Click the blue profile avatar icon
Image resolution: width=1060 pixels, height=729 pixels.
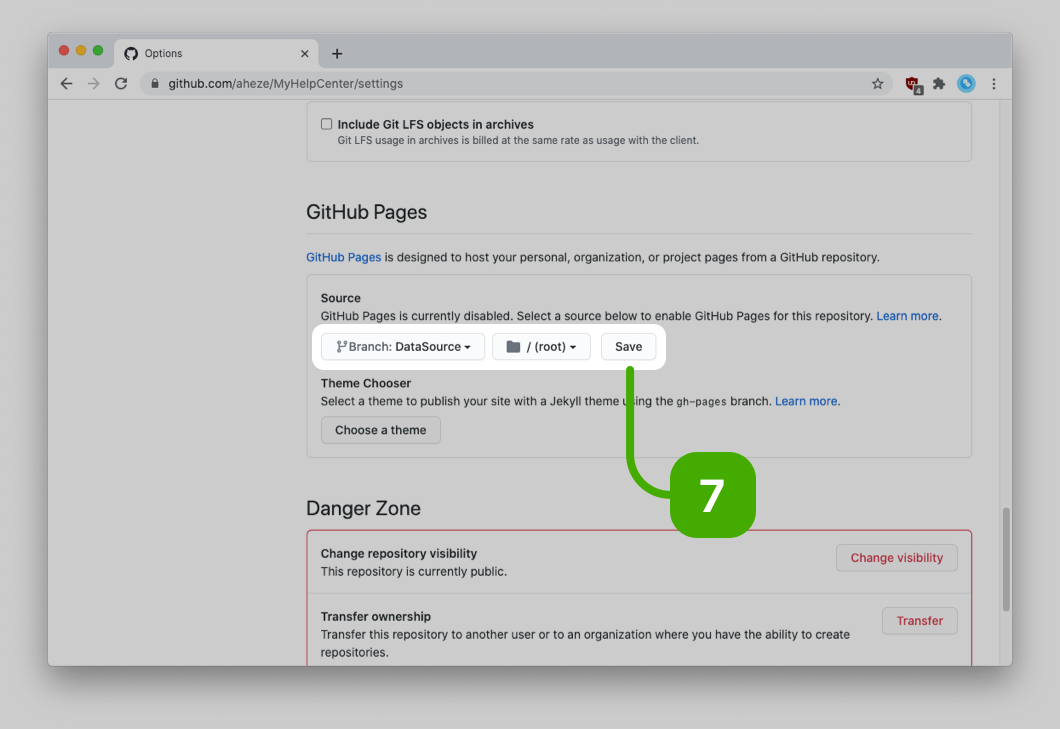pos(966,83)
